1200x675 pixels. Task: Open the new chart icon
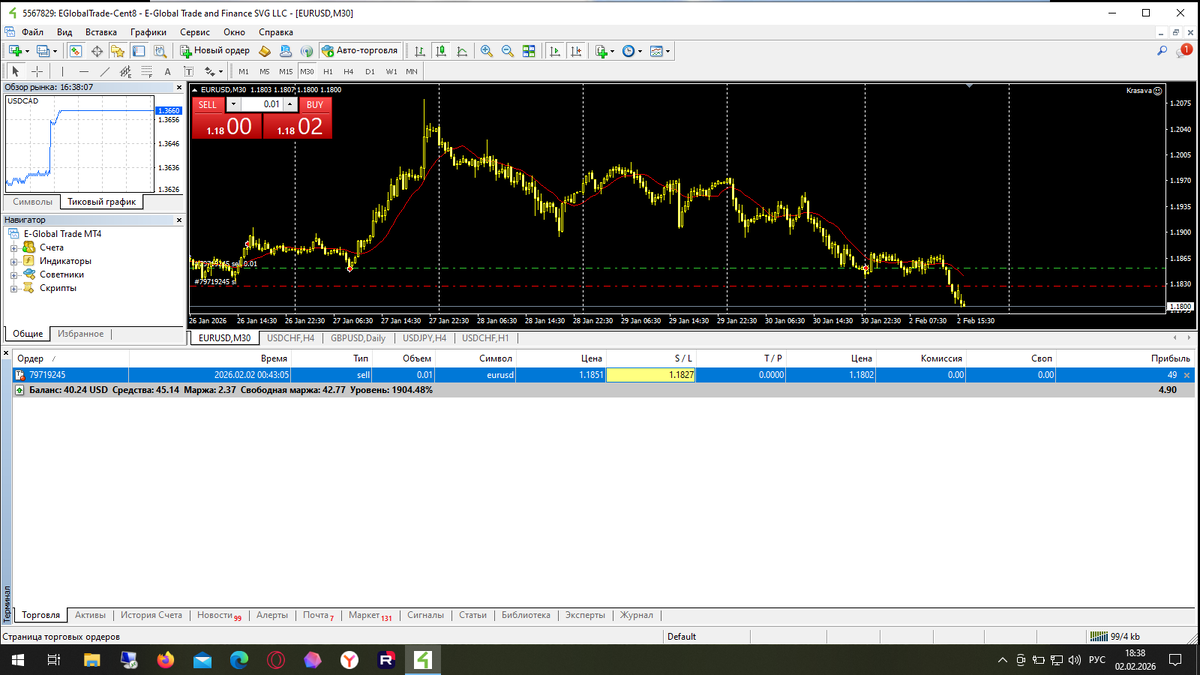(15, 50)
